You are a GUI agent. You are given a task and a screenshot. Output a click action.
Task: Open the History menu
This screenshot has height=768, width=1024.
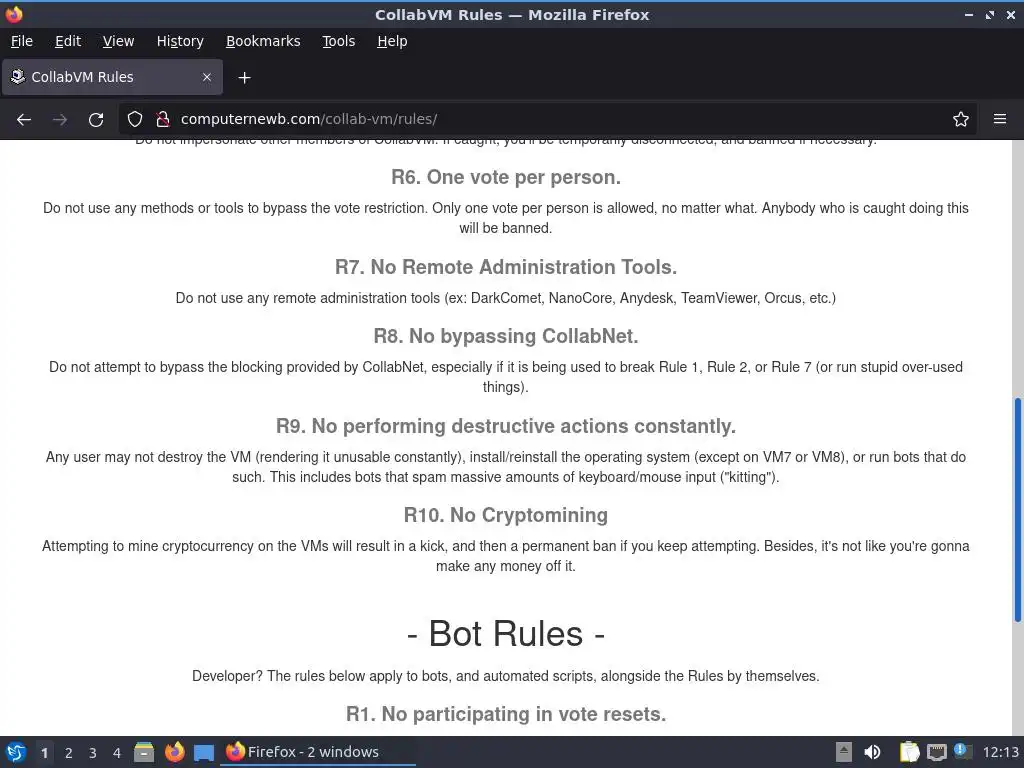[180, 41]
